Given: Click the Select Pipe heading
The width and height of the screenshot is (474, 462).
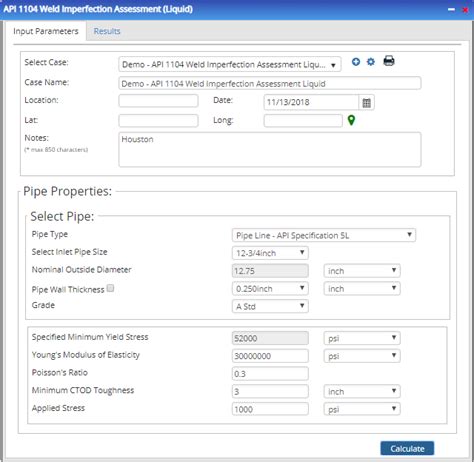Looking at the screenshot, I should 62,217.
